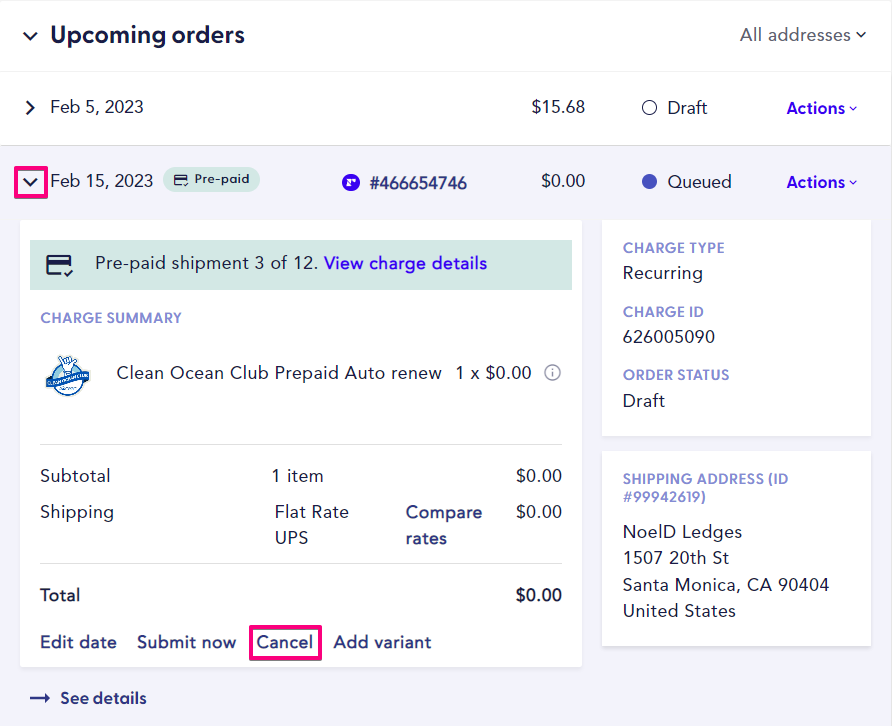Screen dimensions: 892x726
Task: Cancel the Feb 15 pre-paid order
Action: [284, 642]
